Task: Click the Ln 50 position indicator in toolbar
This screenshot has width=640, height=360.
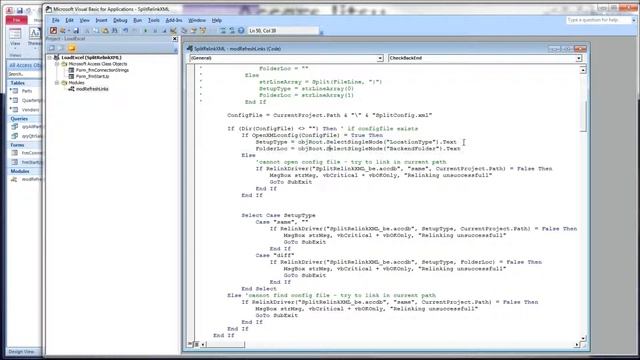Action: coord(282,31)
